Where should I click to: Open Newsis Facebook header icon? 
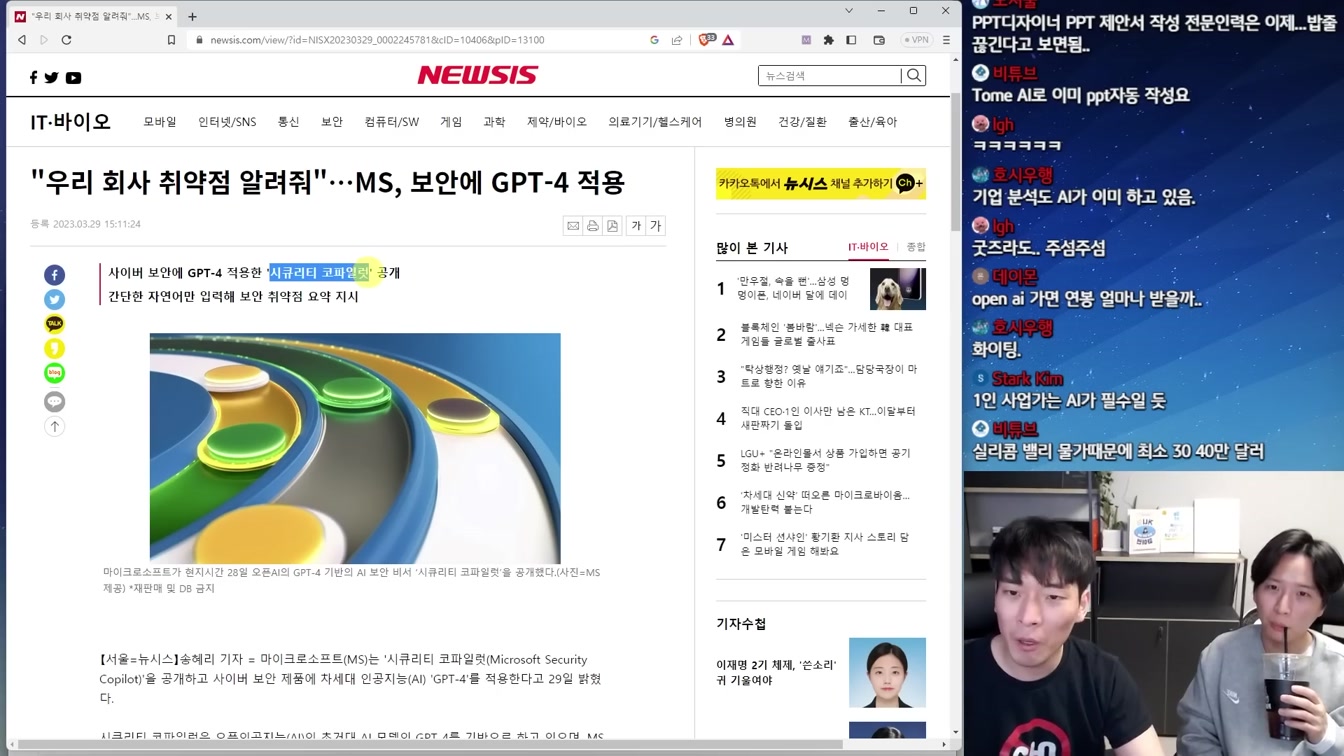pyautogui.click(x=33, y=77)
